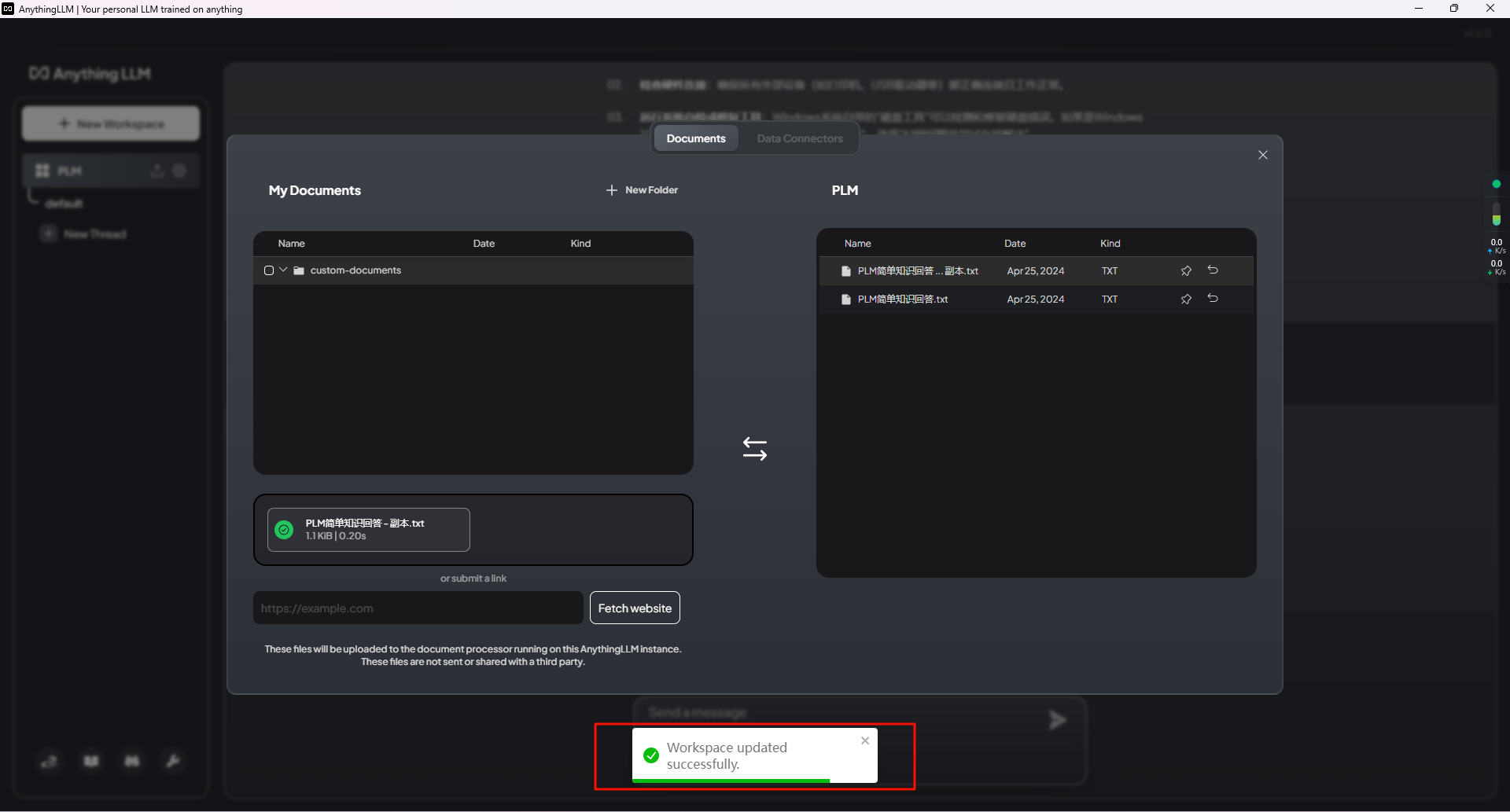Select the PLM简单知识回答.txt file row
Screen dimensions: 1510x812
tap(1037, 299)
